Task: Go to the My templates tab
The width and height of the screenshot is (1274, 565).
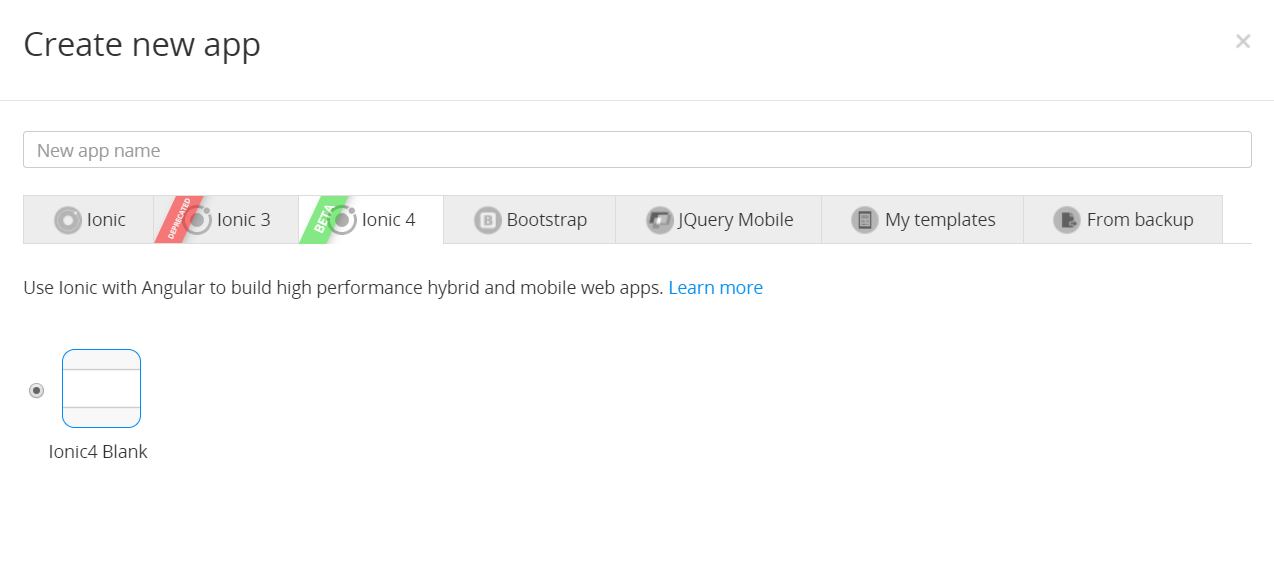Action: (x=923, y=220)
